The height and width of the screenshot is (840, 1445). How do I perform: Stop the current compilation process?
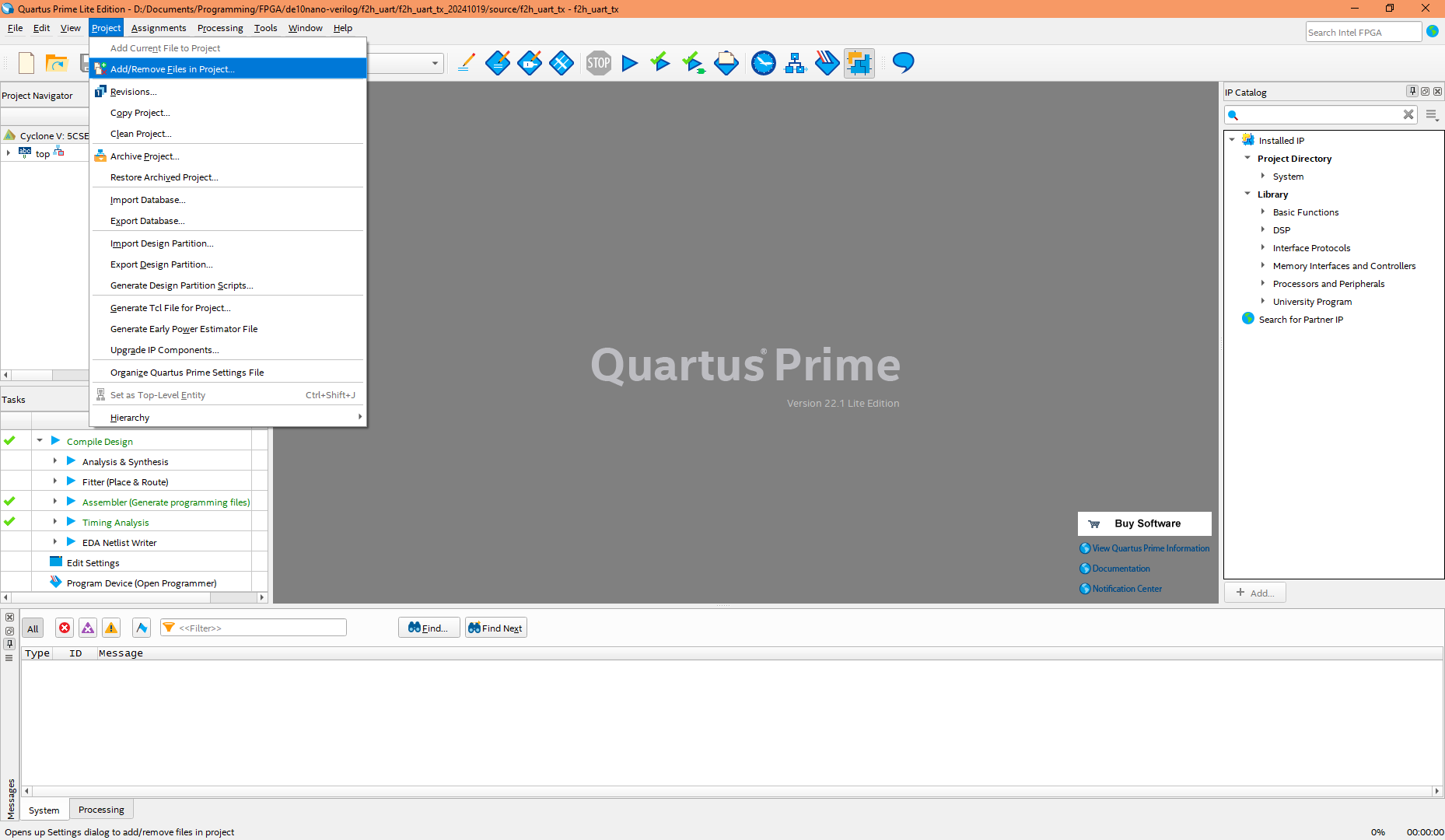click(x=599, y=63)
